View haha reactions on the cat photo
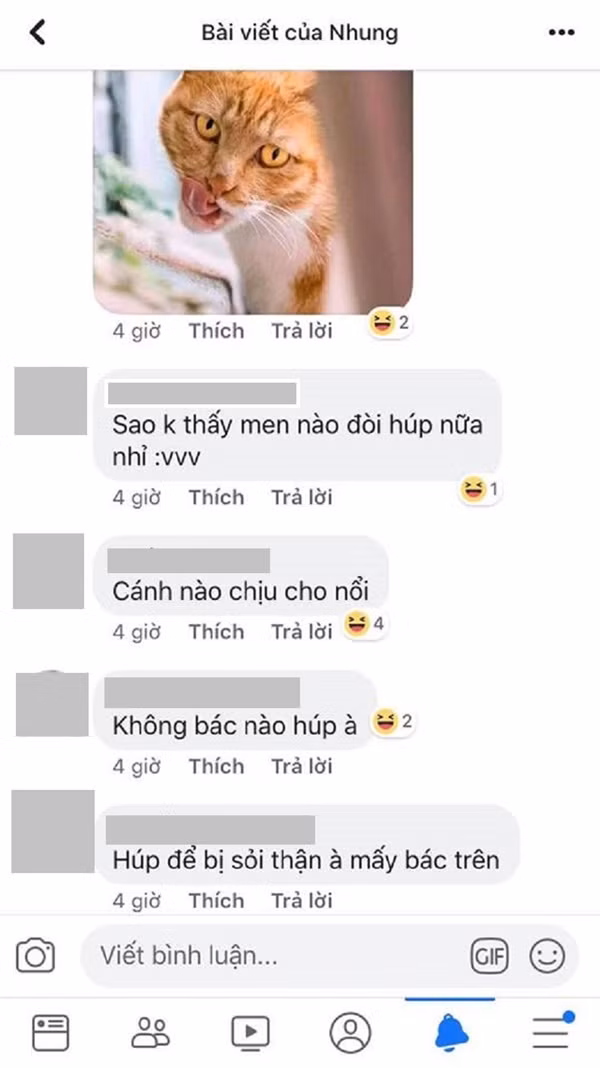The width and height of the screenshot is (600, 1068). pos(390,323)
